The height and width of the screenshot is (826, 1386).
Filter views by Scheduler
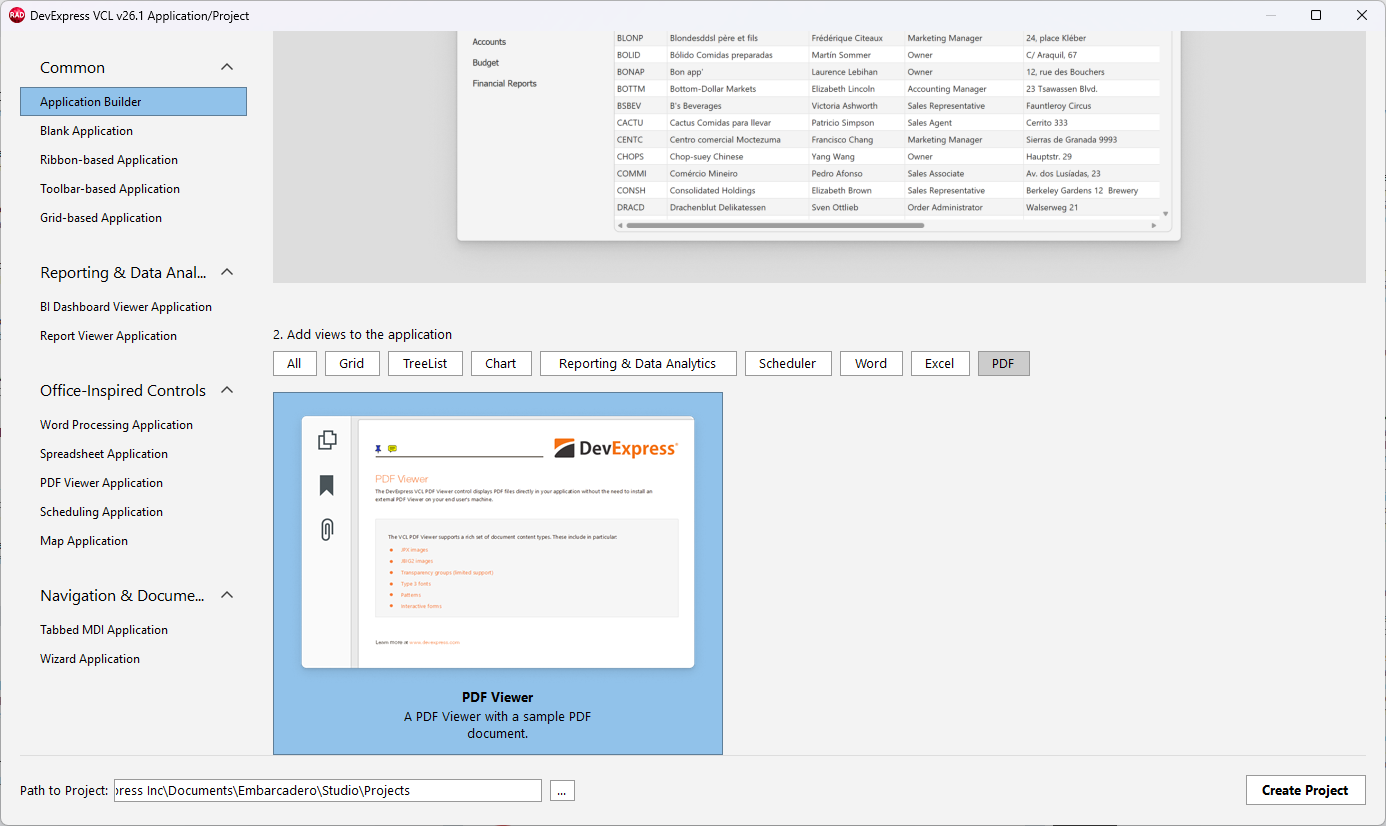788,364
